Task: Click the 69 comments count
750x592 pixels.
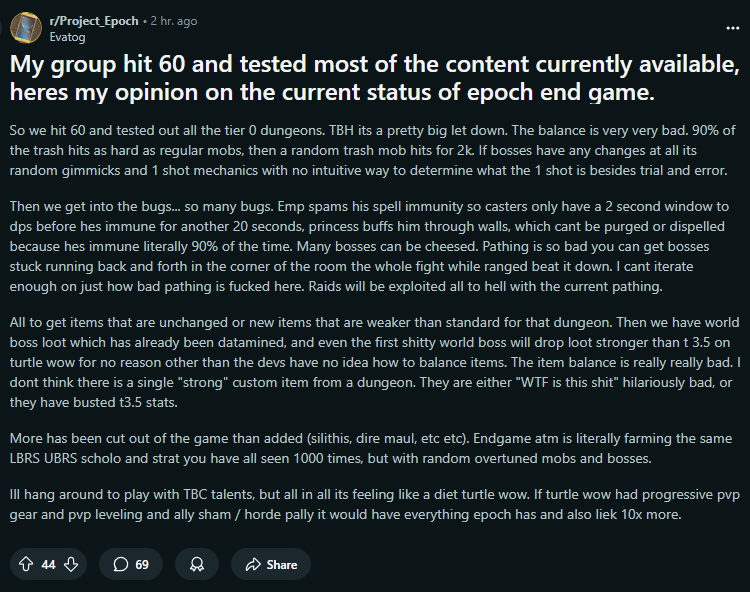Action: 142,564
